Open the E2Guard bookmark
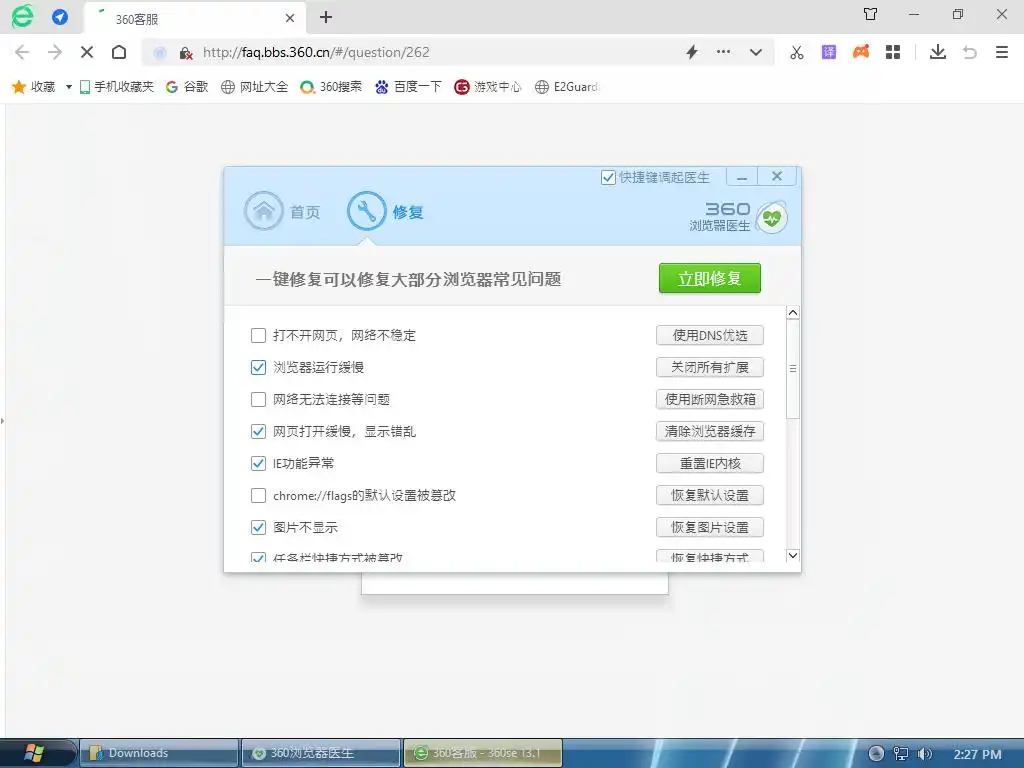The image size is (1024, 768). pyautogui.click(x=567, y=87)
